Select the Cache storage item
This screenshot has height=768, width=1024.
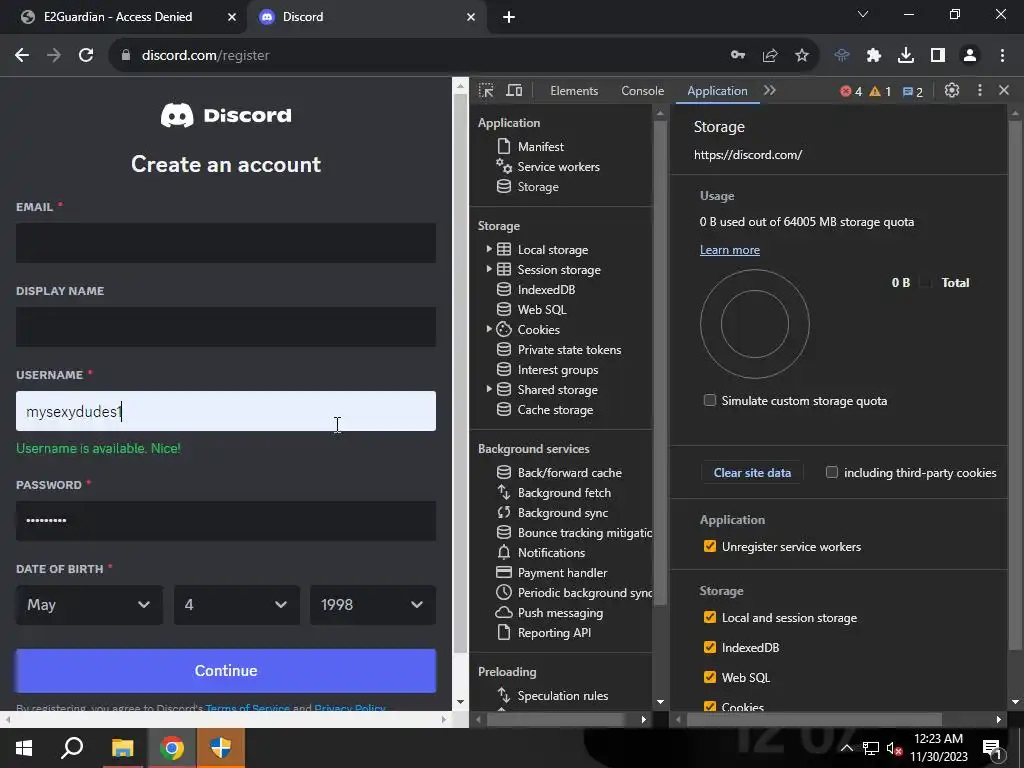[555, 409]
